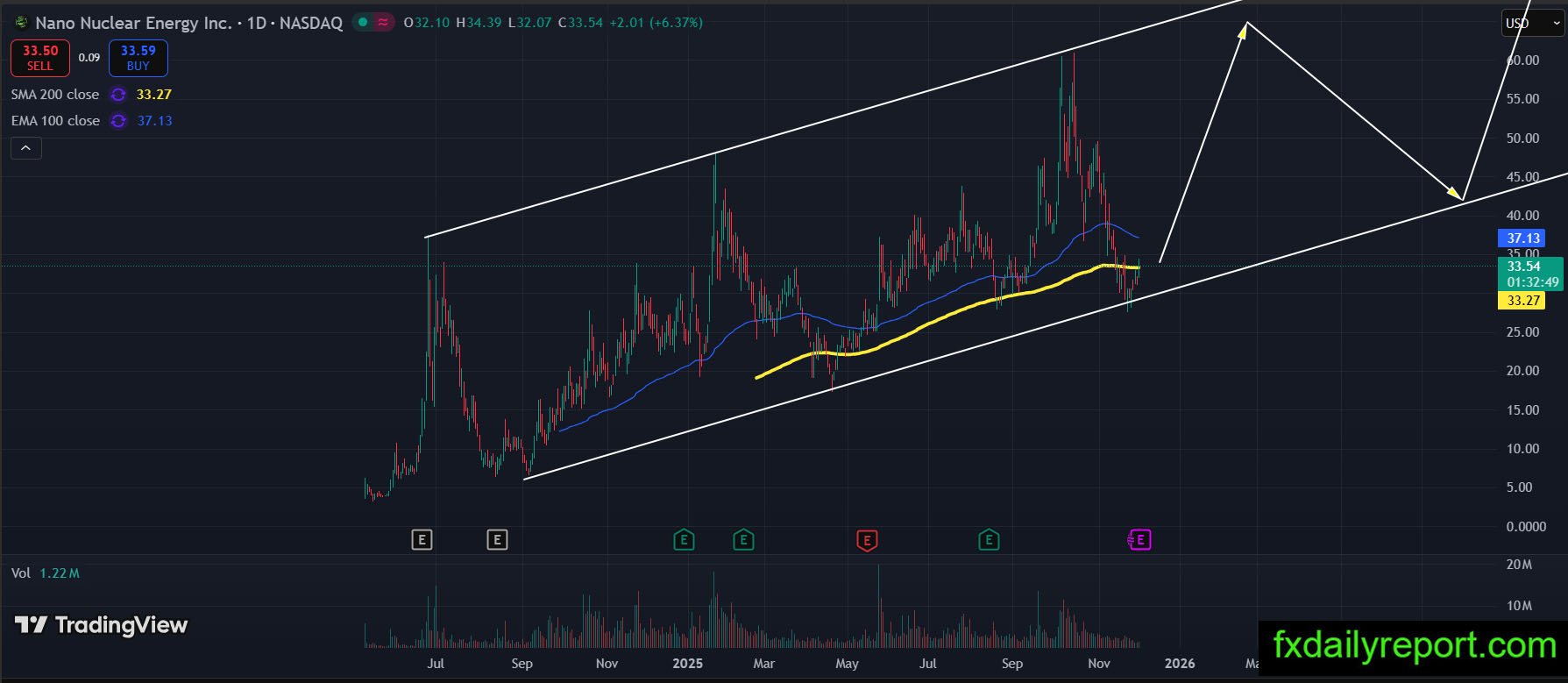The image size is (1568, 683).
Task: Click the May label on time axis
Action: [847, 664]
